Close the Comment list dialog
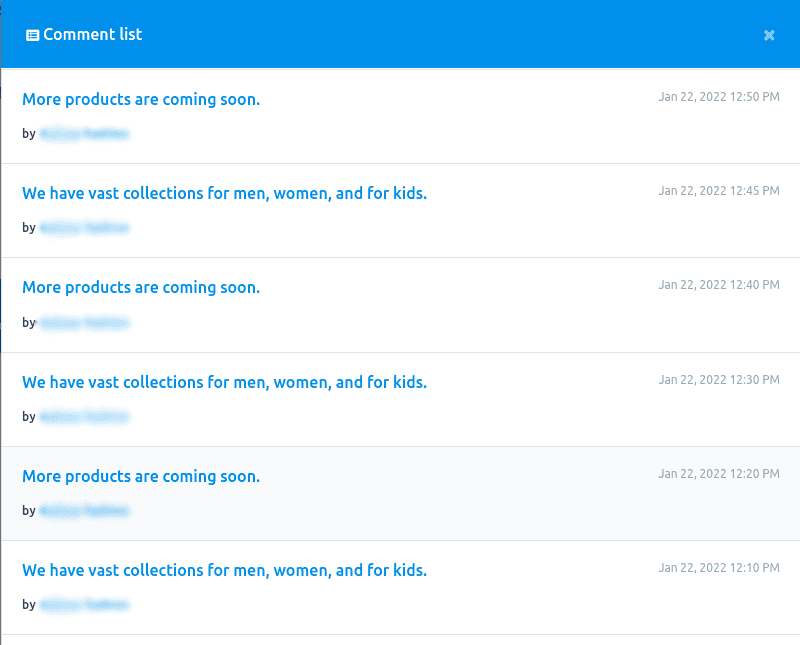 pos(769,35)
